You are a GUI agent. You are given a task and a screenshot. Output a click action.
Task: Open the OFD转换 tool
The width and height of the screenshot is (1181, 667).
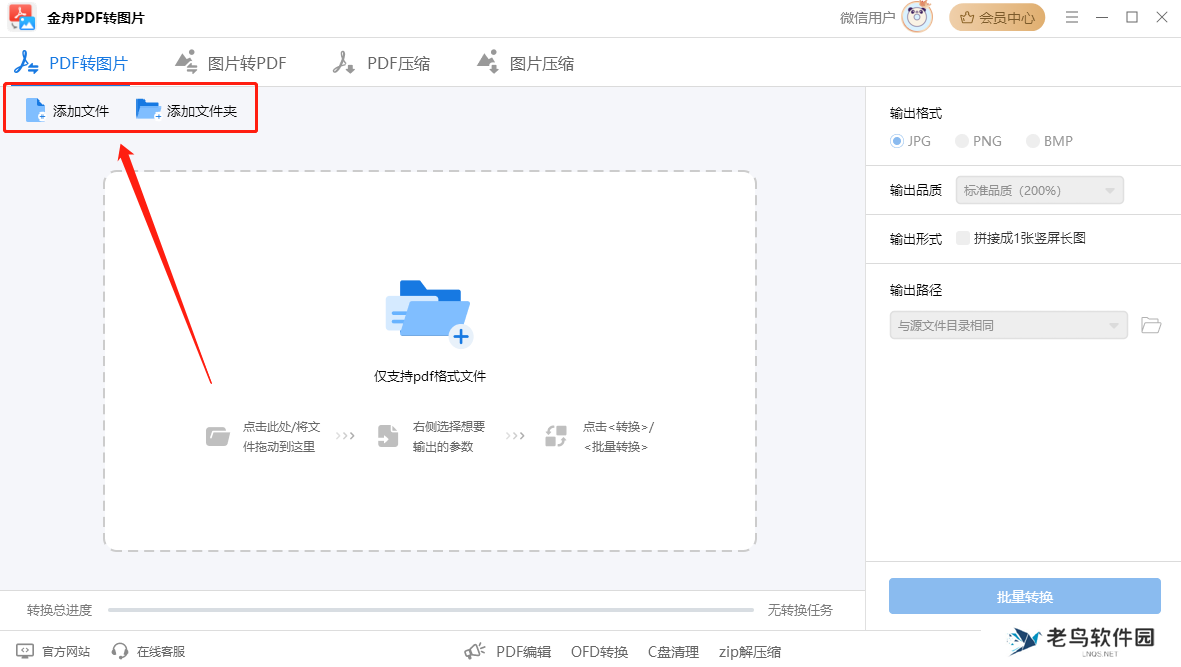tap(598, 651)
